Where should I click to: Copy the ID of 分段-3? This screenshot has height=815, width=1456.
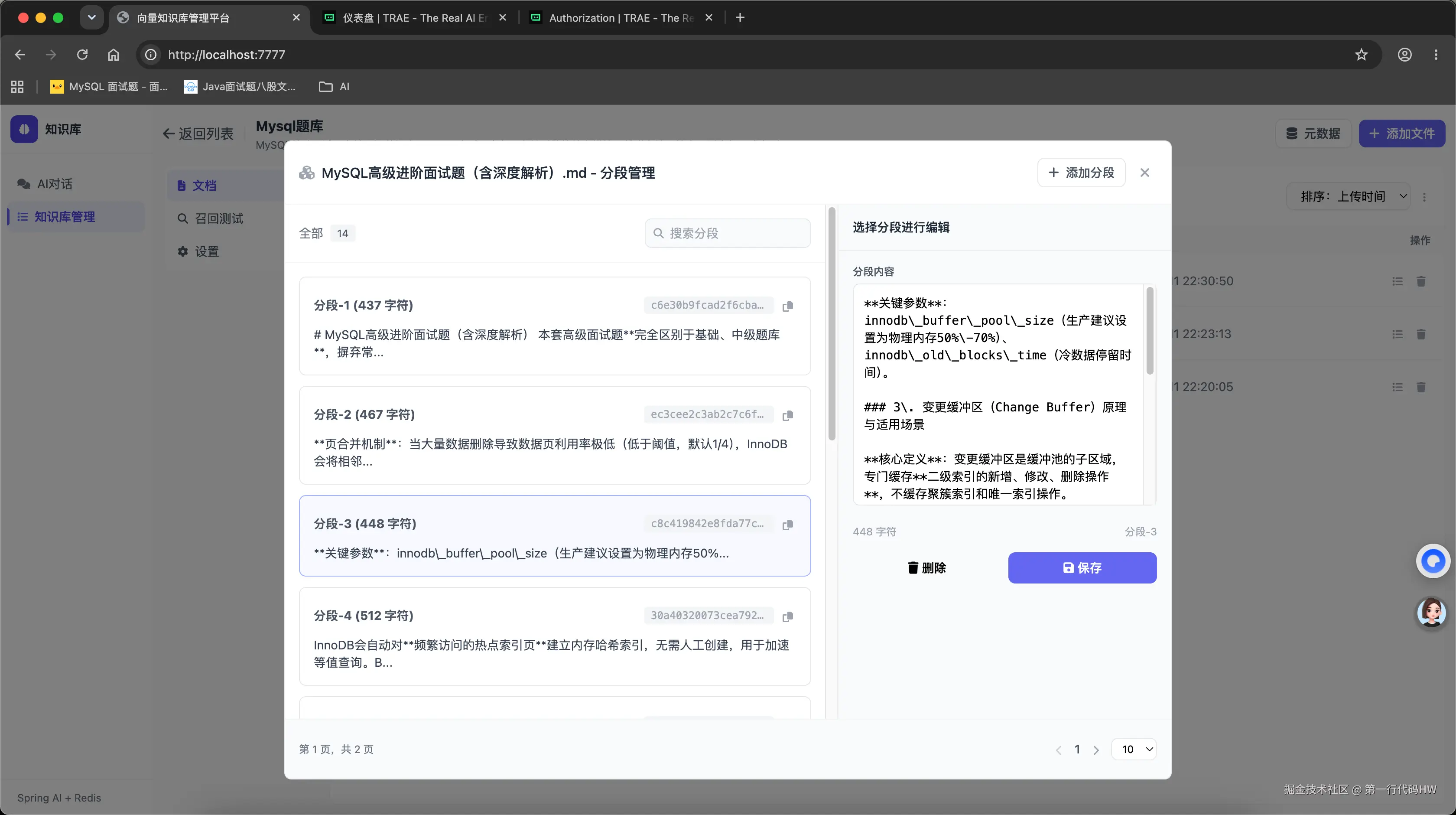[x=787, y=524]
